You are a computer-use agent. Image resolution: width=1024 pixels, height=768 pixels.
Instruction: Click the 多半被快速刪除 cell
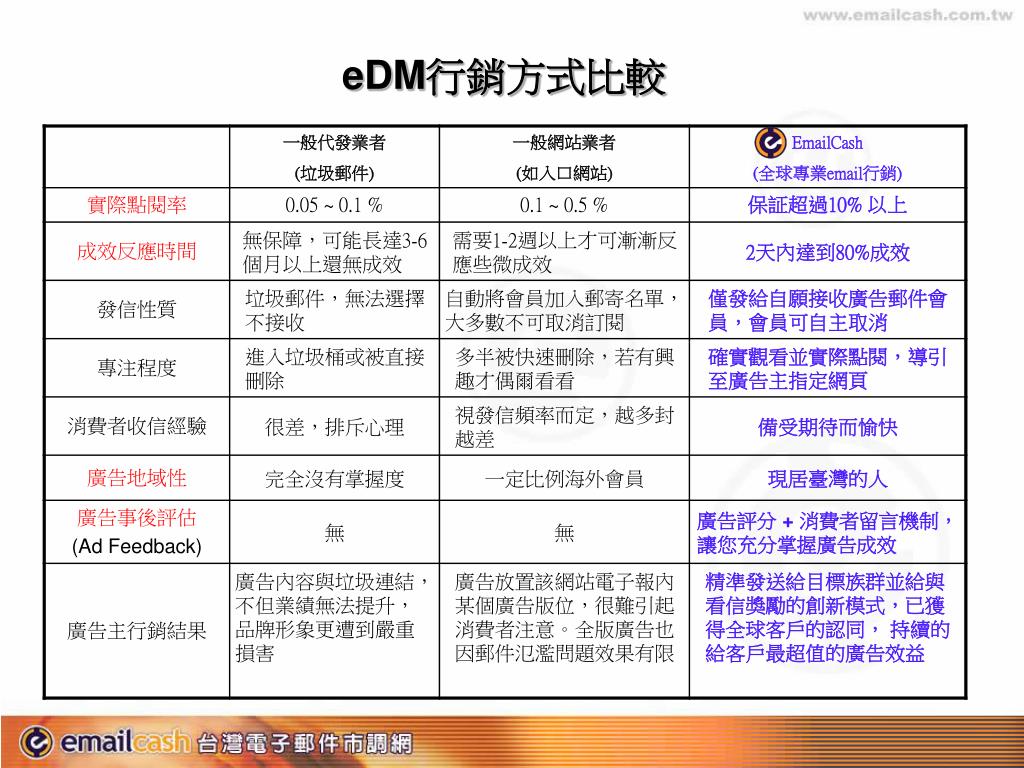[x=564, y=368]
